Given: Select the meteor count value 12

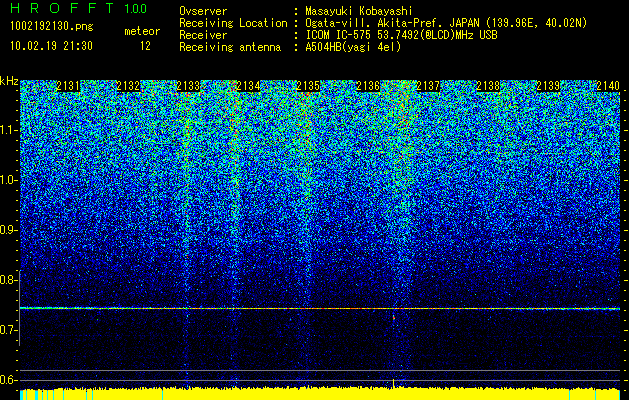Looking at the screenshot, I should pyautogui.click(x=145, y=46).
